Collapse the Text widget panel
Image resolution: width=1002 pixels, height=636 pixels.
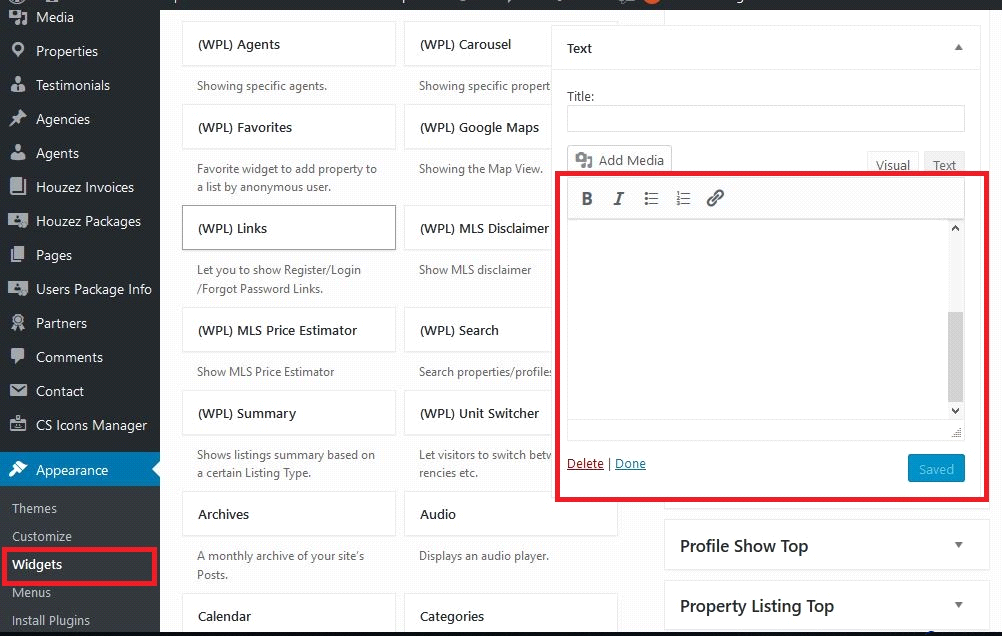pos(957,47)
